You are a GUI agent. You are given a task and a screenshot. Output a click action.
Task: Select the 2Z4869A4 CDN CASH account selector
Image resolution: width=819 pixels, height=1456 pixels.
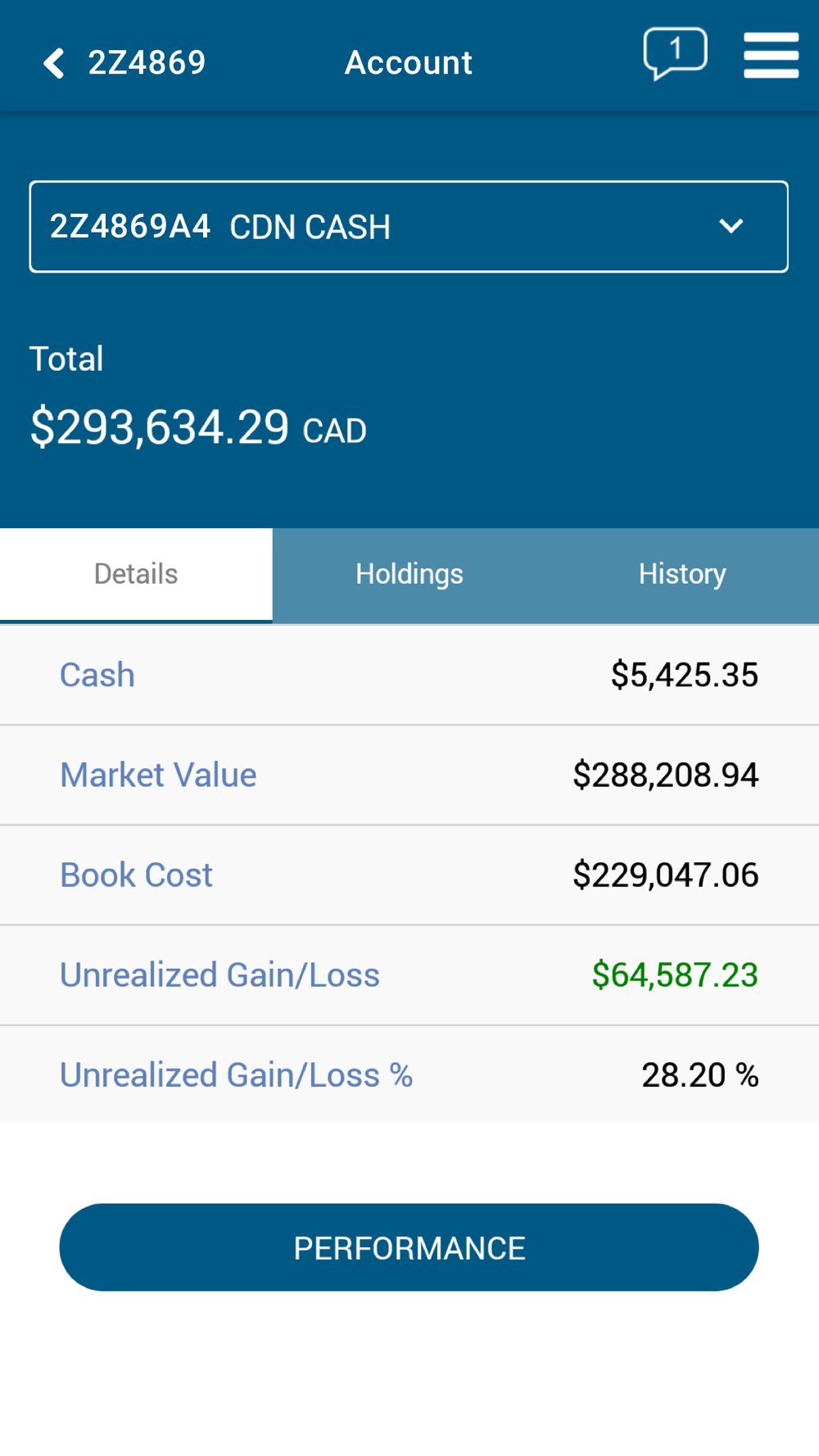[409, 227]
